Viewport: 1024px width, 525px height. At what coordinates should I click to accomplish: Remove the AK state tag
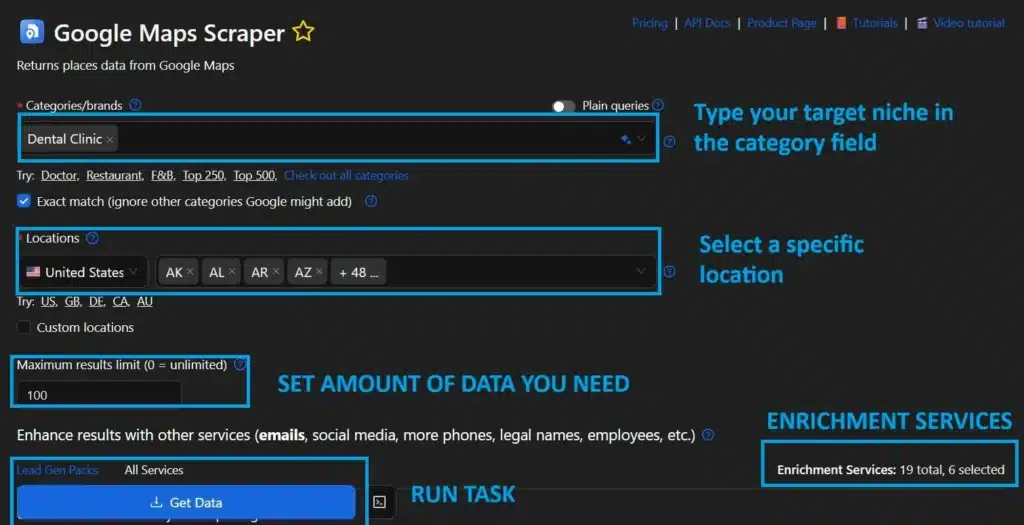coord(189,272)
